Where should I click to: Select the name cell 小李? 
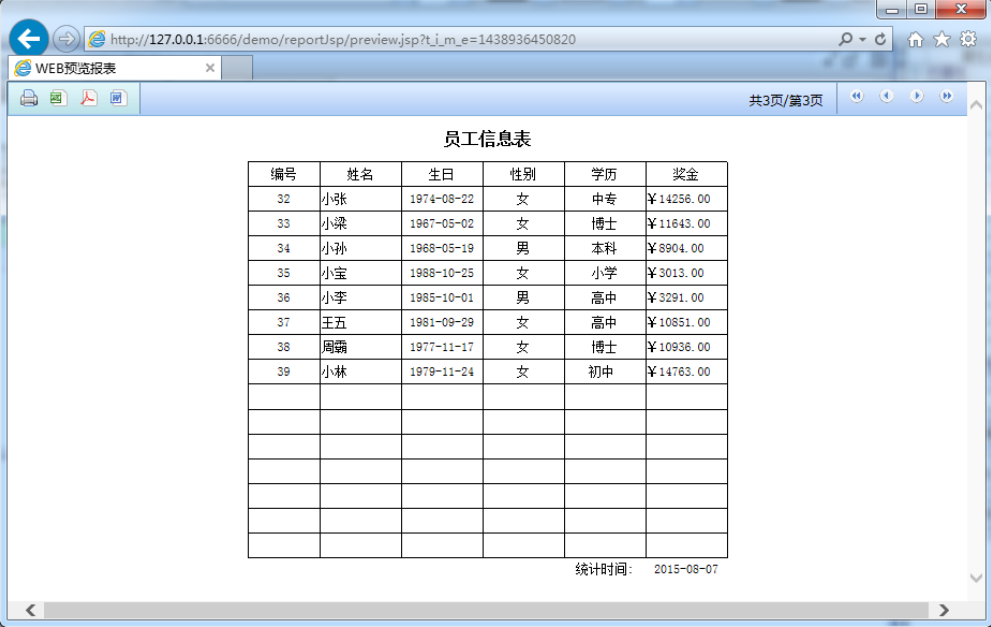click(x=360, y=297)
